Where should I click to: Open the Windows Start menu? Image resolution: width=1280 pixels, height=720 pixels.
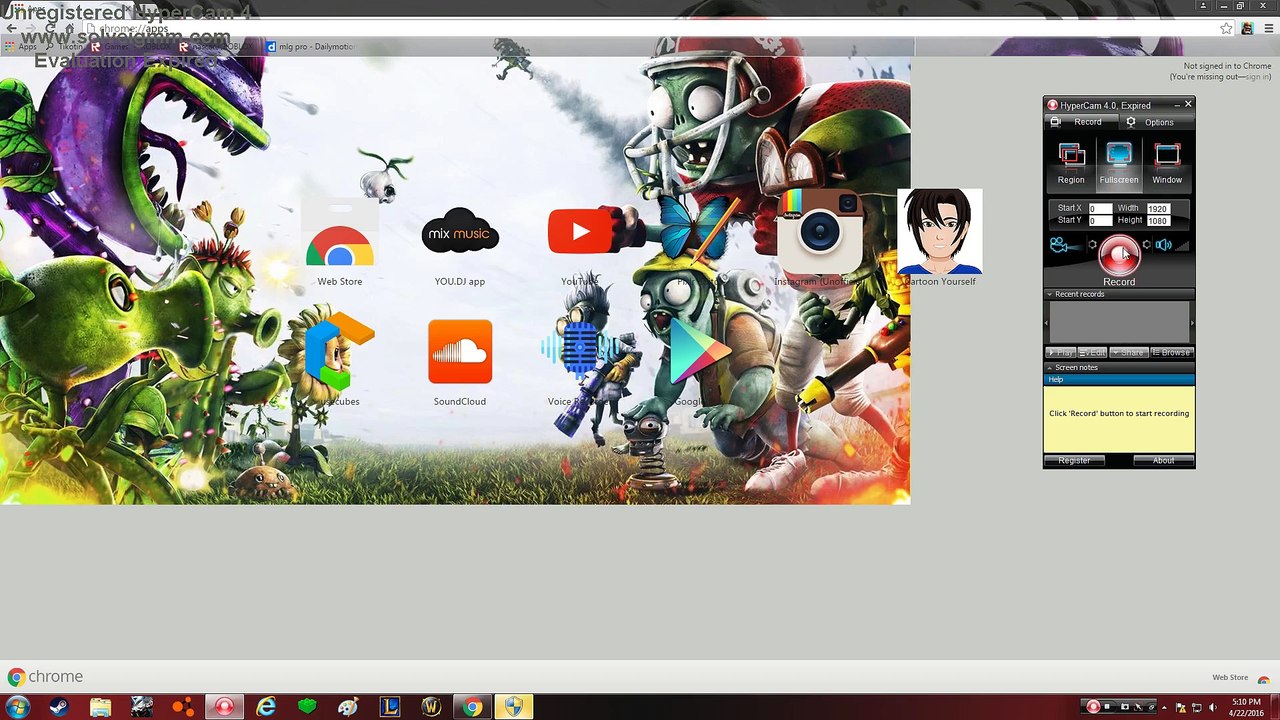click(17, 707)
